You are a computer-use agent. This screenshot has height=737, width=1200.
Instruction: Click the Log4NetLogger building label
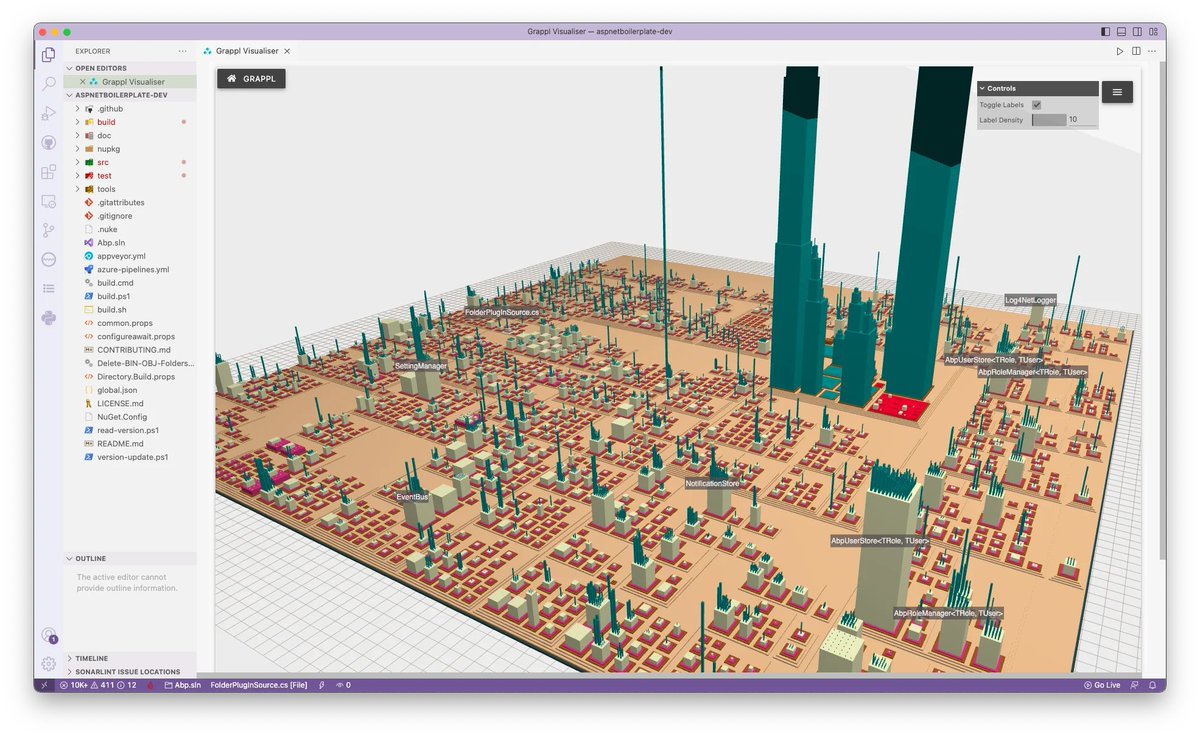click(1030, 300)
